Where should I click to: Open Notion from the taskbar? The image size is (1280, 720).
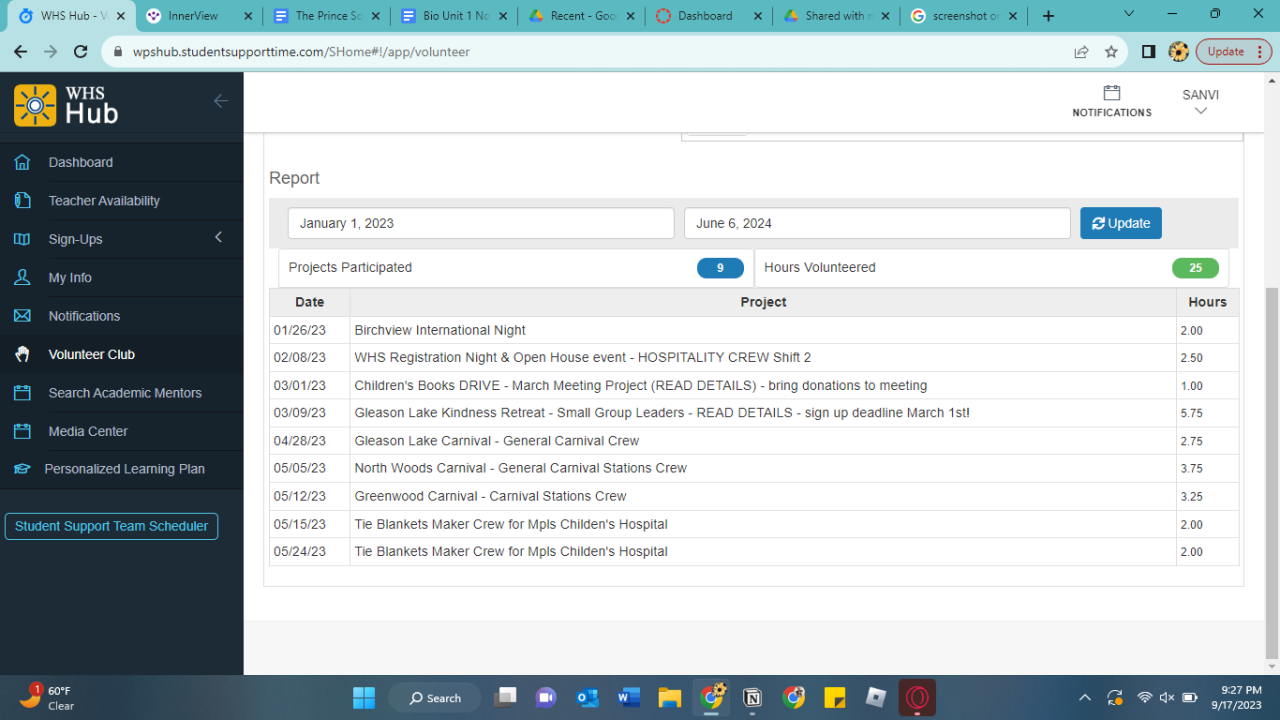pyautogui.click(x=753, y=697)
